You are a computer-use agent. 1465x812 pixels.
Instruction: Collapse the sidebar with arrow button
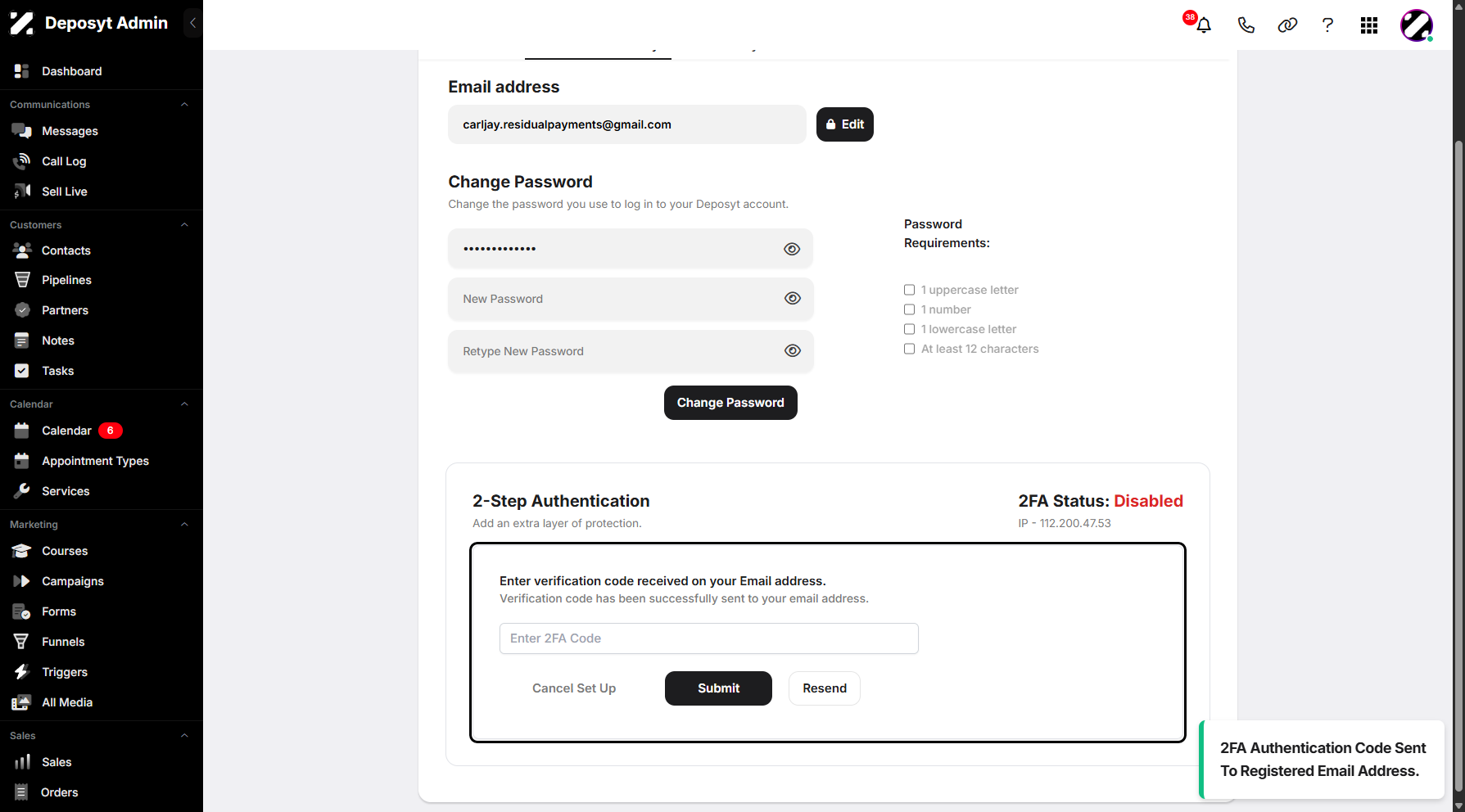click(192, 23)
